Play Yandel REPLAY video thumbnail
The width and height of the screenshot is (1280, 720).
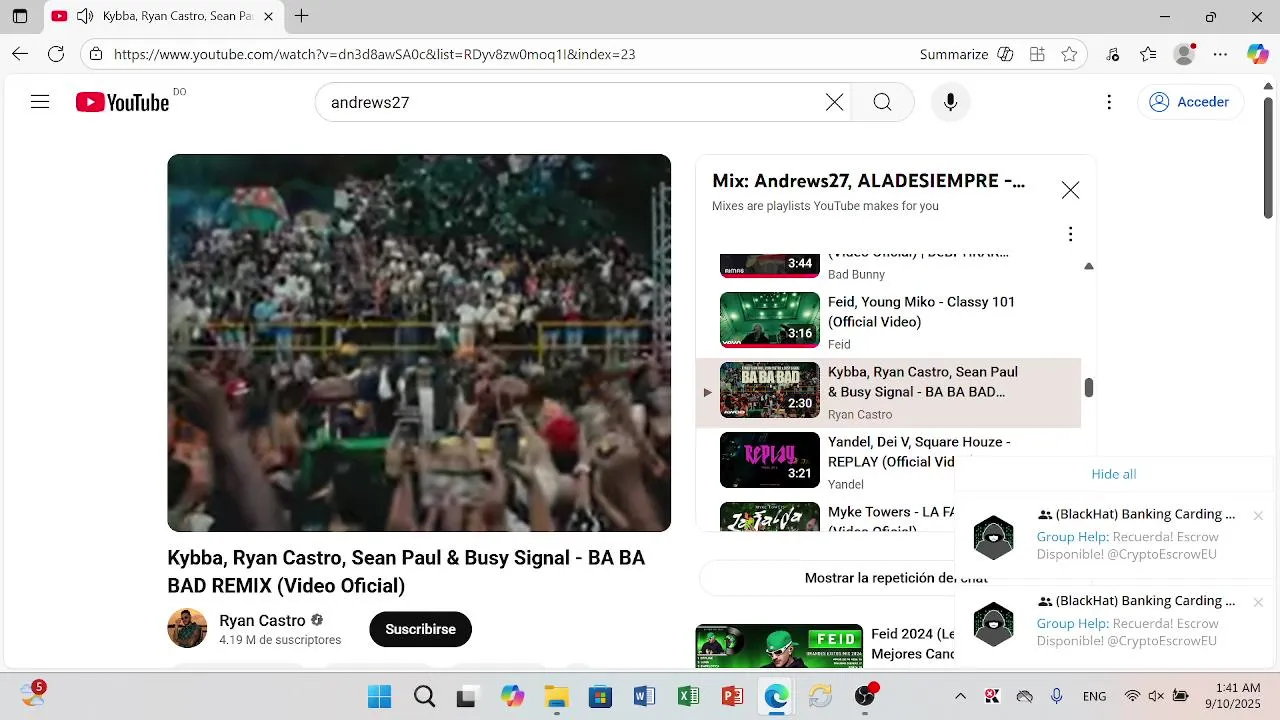point(770,460)
